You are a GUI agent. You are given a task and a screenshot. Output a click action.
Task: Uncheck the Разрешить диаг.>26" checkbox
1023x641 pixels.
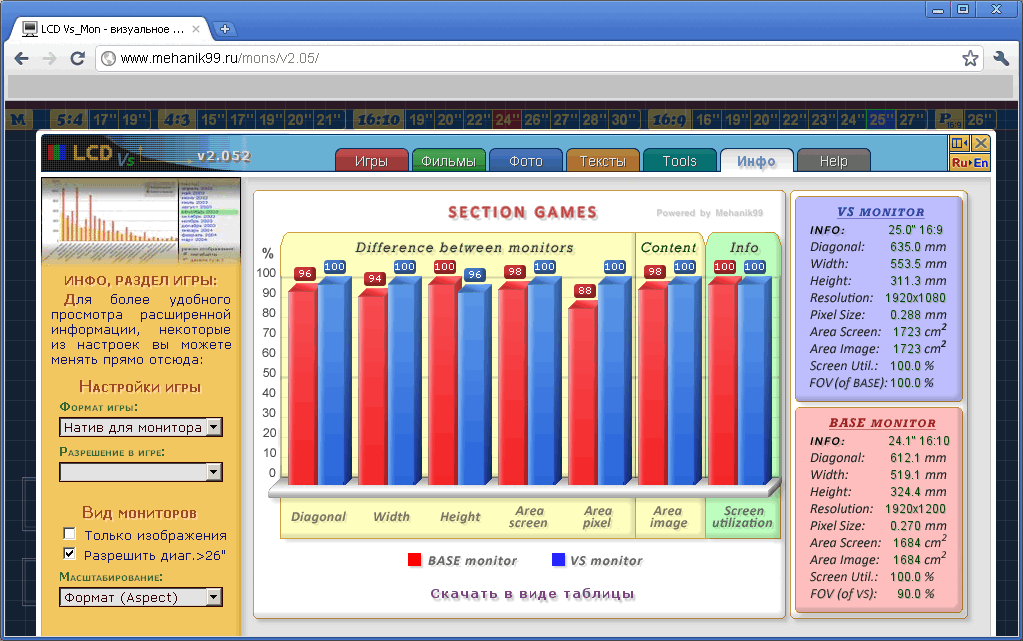point(69,554)
